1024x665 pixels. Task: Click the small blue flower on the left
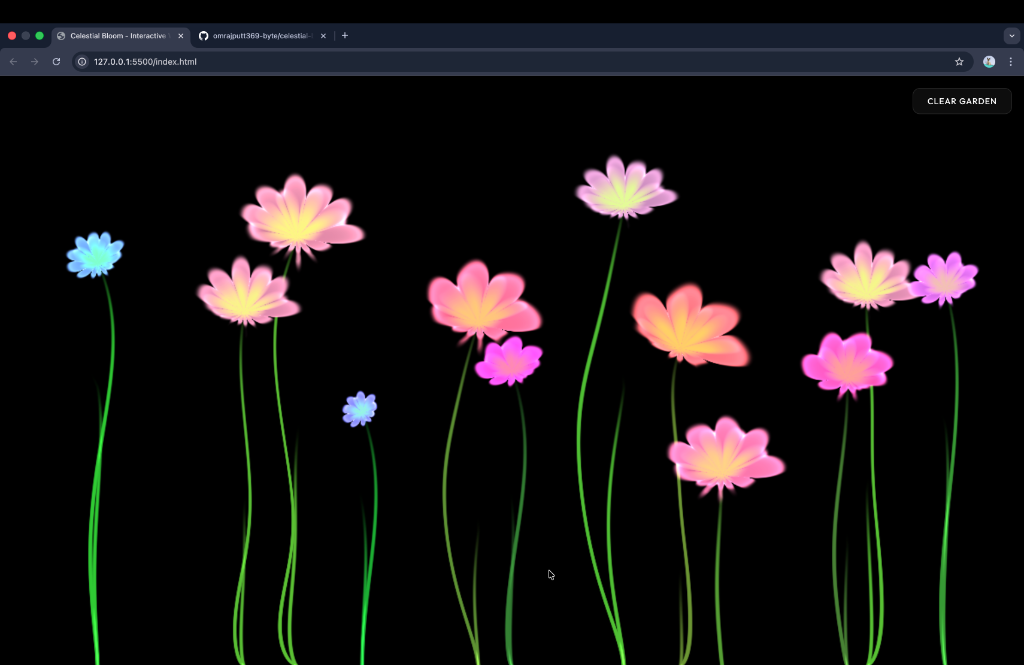[x=95, y=255]
